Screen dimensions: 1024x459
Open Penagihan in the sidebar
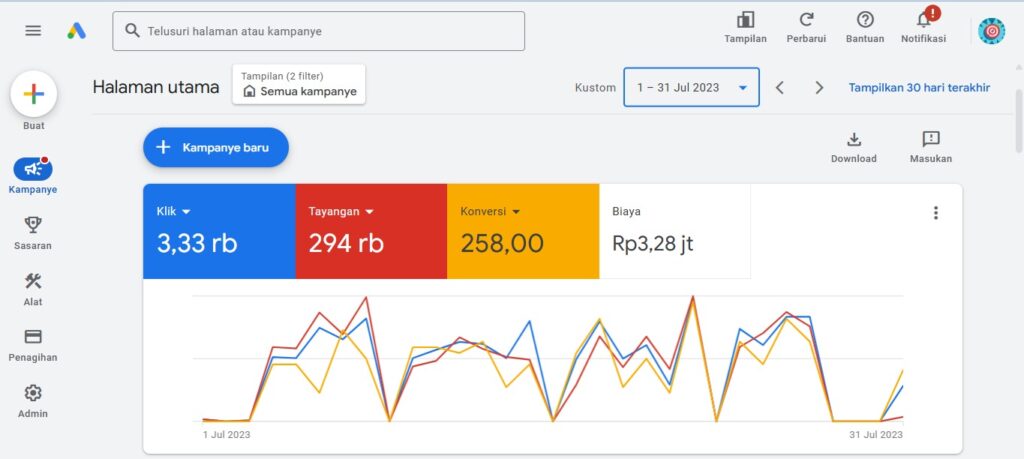[x=33, y=345]
